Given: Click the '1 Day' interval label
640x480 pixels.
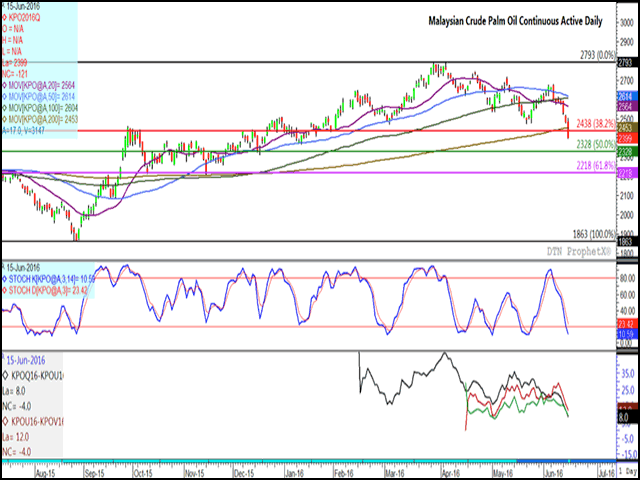Looking at the screenshot, I should [x=627, y=472].
